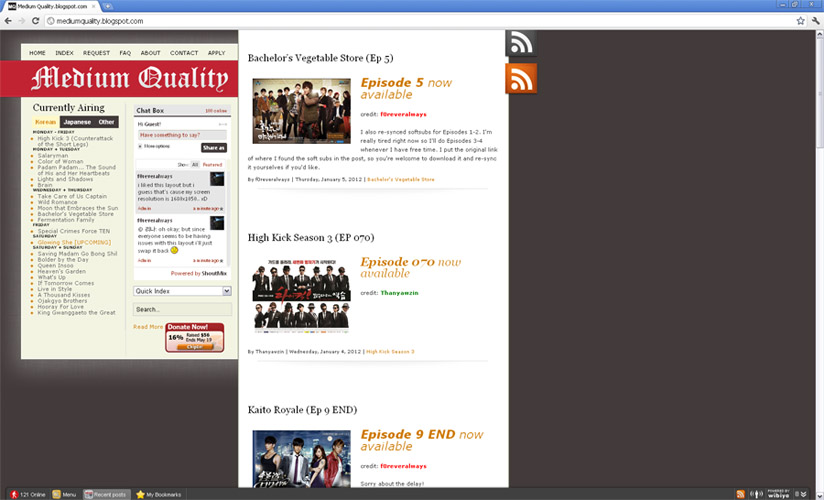Image resolution: width=824 pixels, height=500 pixels.
Task: Click the Powered by wibiya logo
Action: click(779, 494)
